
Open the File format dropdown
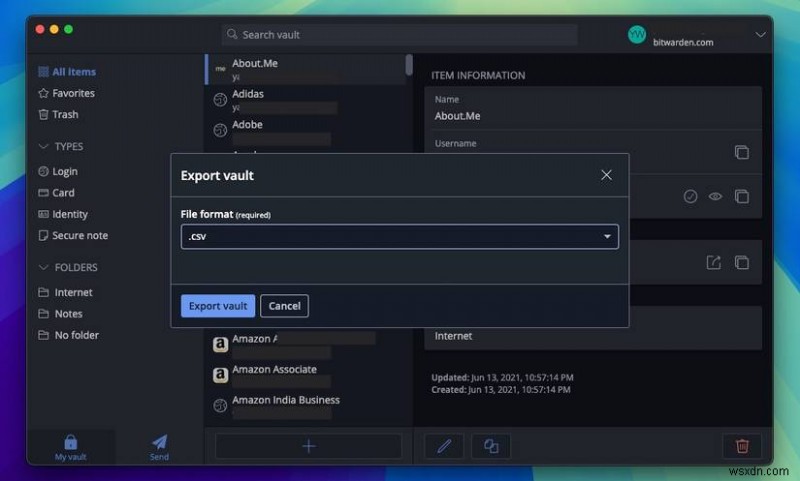(399, 237)
